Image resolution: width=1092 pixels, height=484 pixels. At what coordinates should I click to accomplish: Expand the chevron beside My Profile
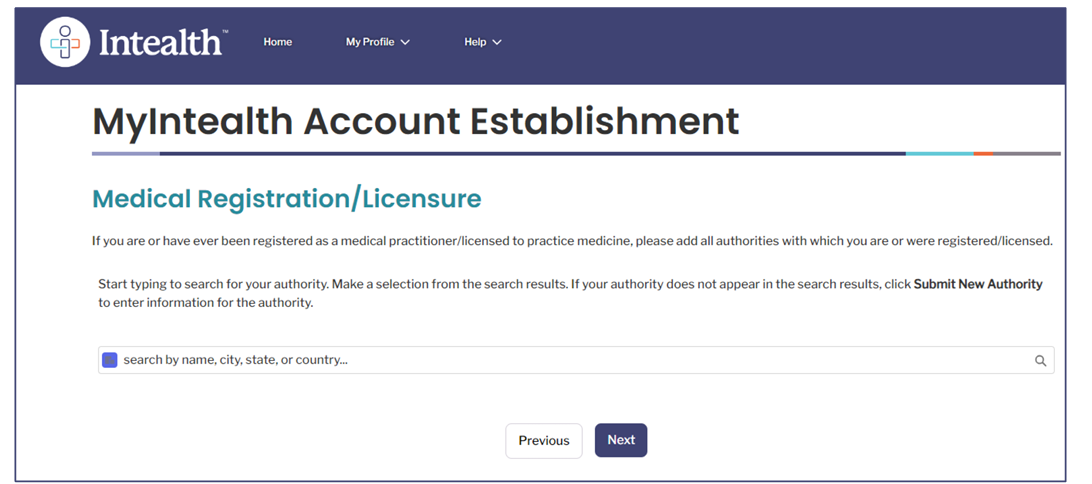tap(405, 42)
